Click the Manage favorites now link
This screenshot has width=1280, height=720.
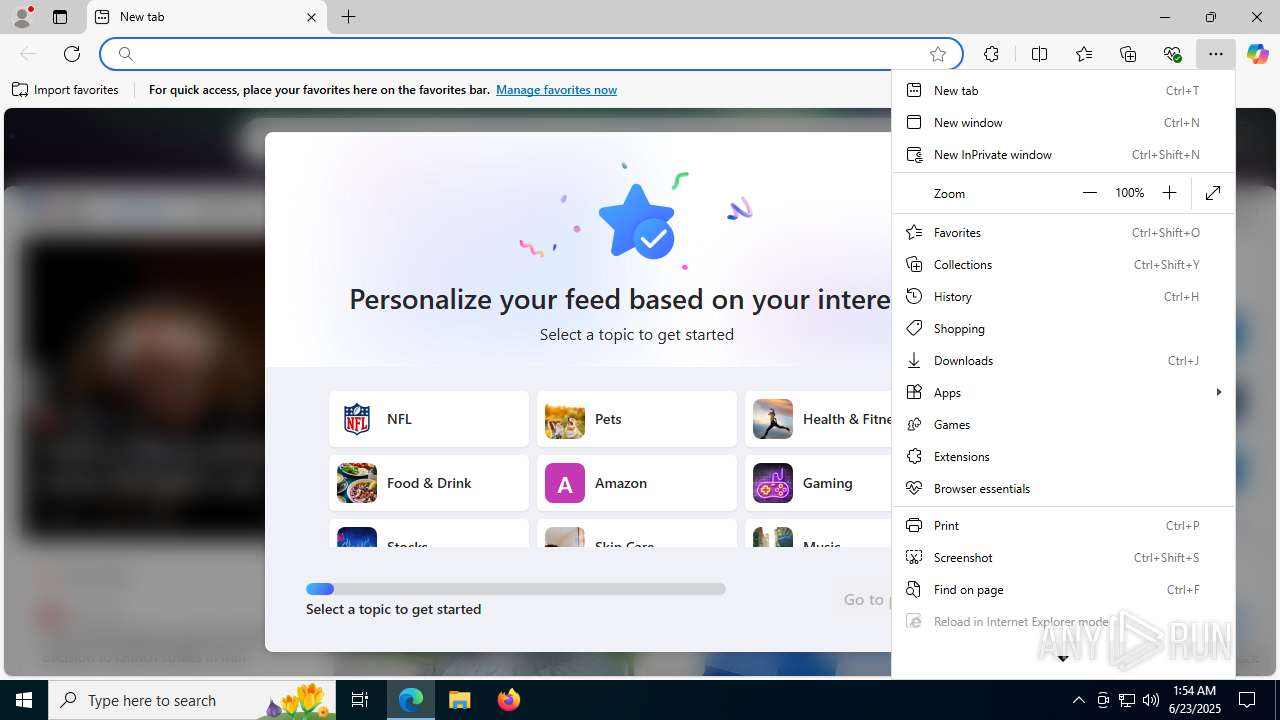[556, 90]
